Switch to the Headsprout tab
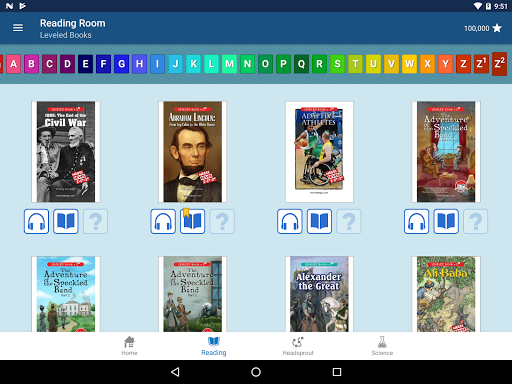 click(x=298, y=346)
